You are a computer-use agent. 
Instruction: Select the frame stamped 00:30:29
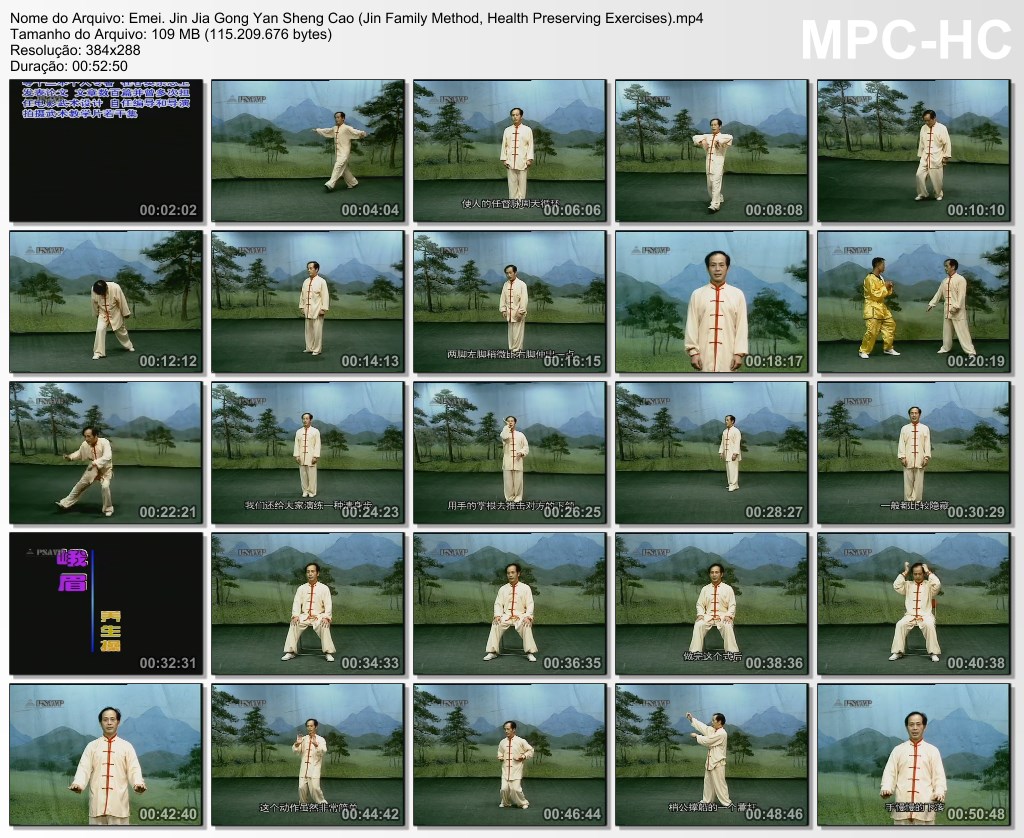pos(913,452)
